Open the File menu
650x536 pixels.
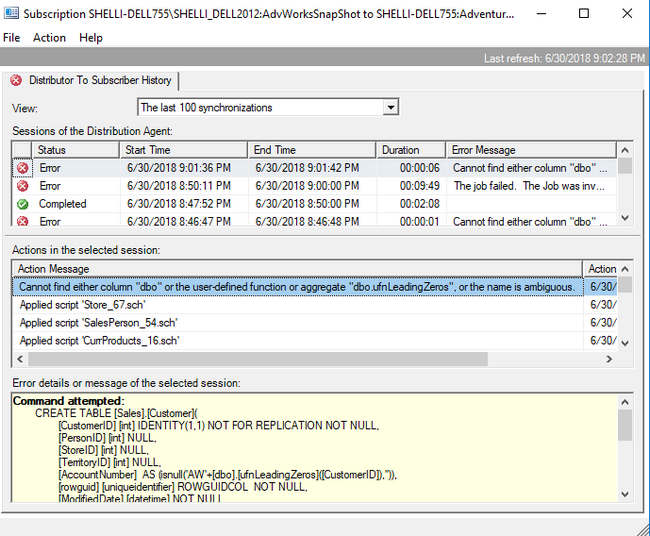coord(11,38)
